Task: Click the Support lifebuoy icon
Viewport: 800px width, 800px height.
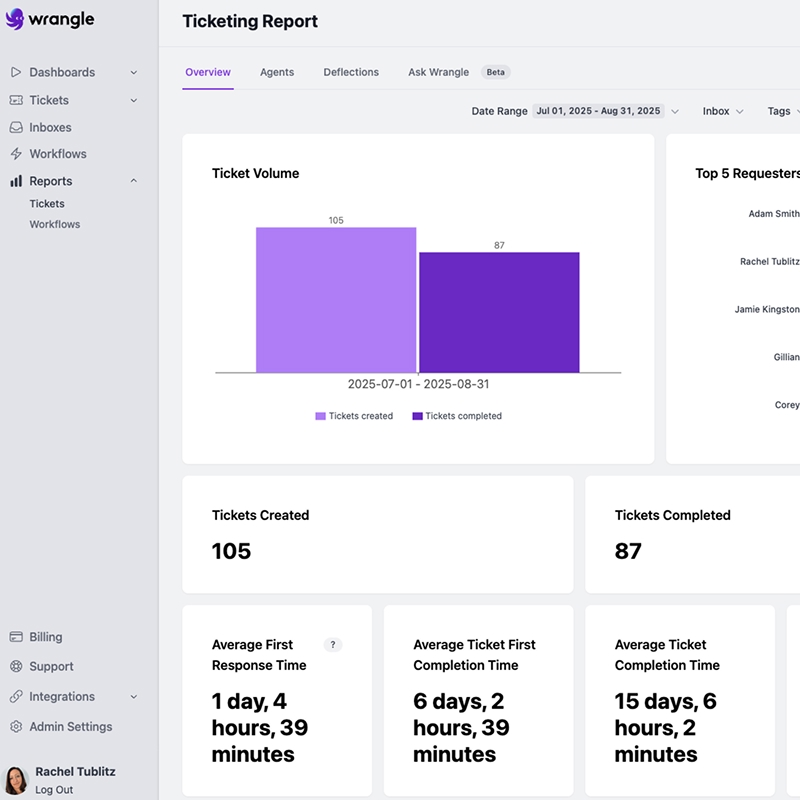Action: 16,667
